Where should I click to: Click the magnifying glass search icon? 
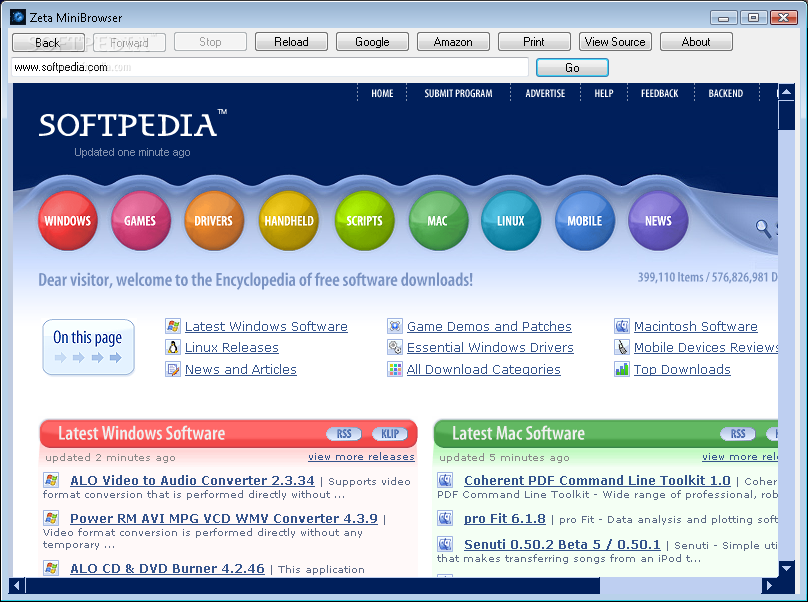coord(763,228)
